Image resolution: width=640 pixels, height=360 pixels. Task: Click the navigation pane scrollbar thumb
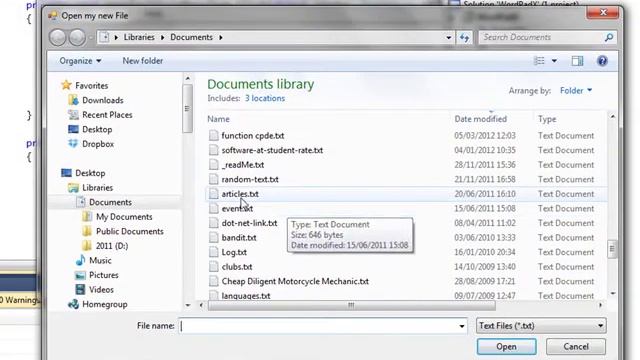coord(187,109)
